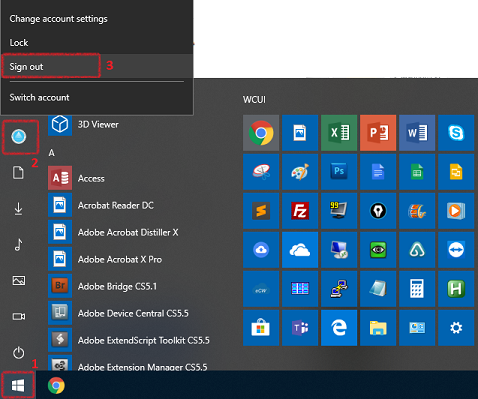The height and width of the screenshot is (399, 478).
Task: Open the green eye tile
Action: pyautogui.click(x=378, y=250)
